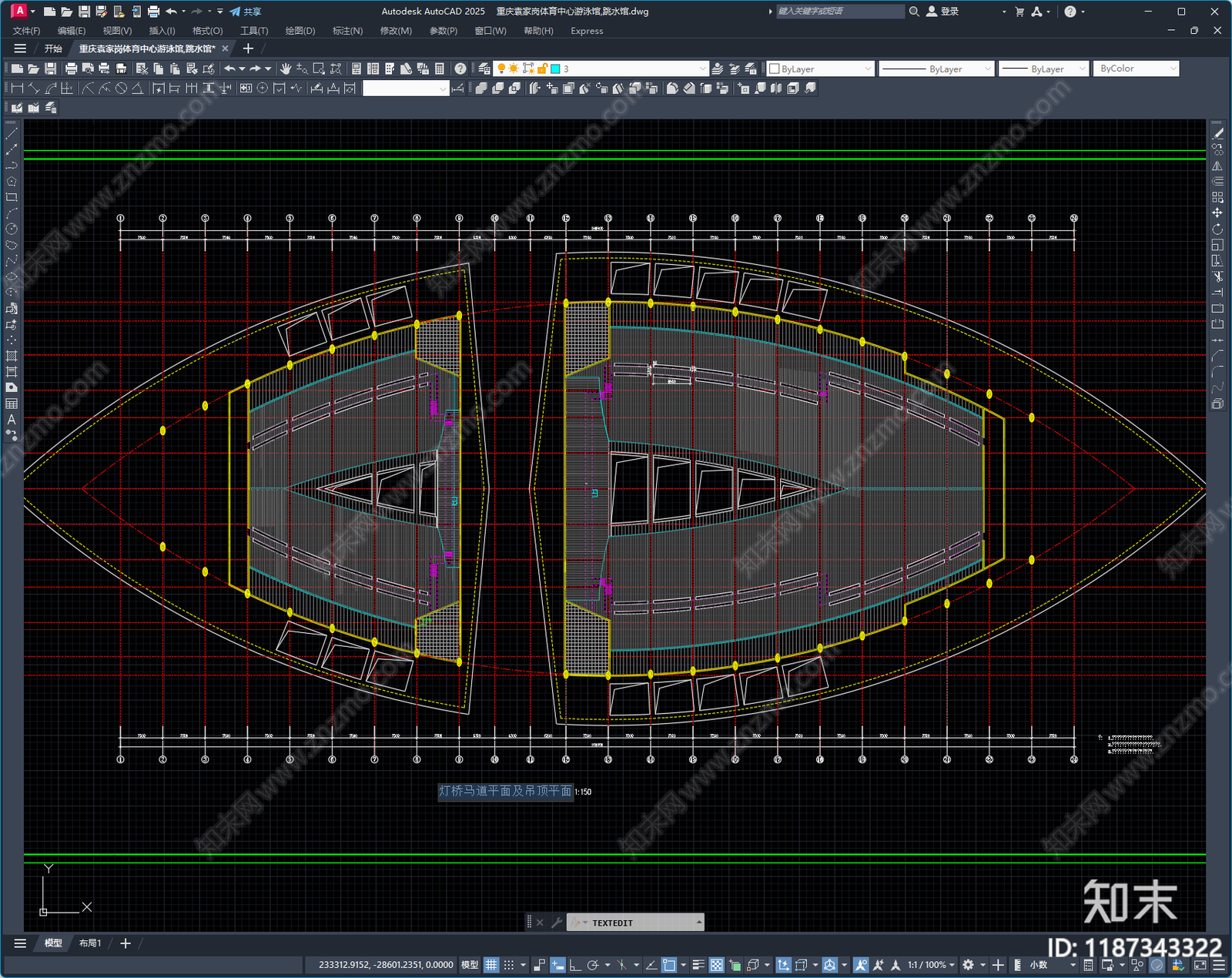Select the Multiline Text tool

12,420
